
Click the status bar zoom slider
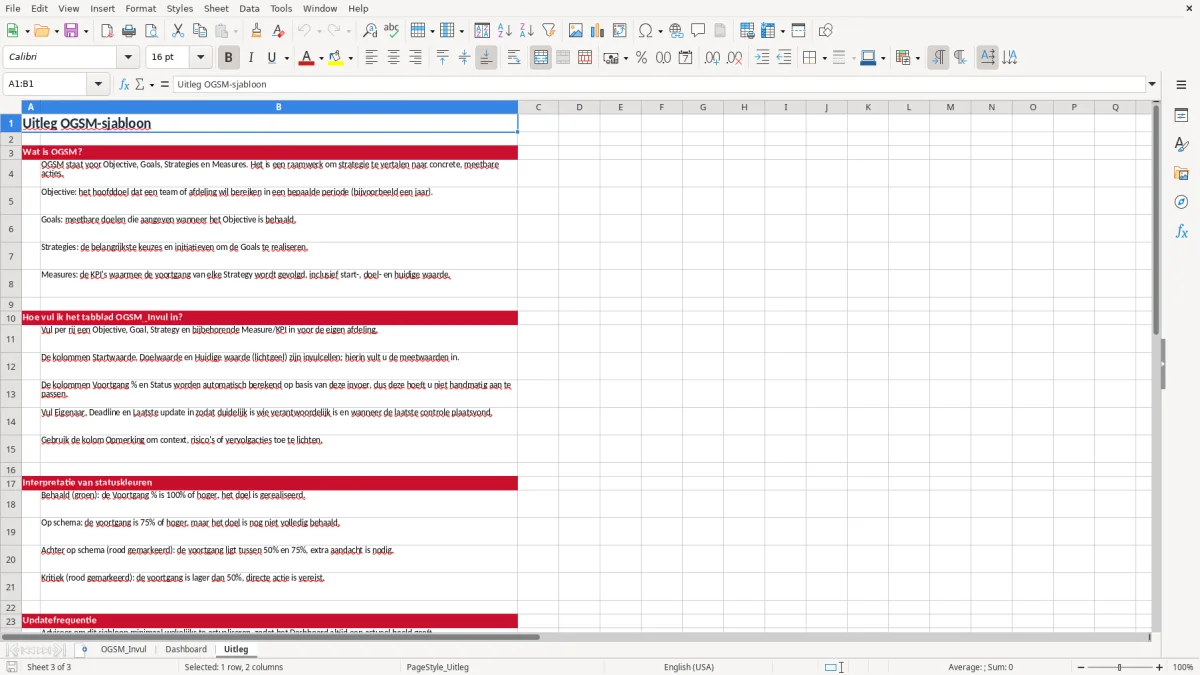(1120, 667)
